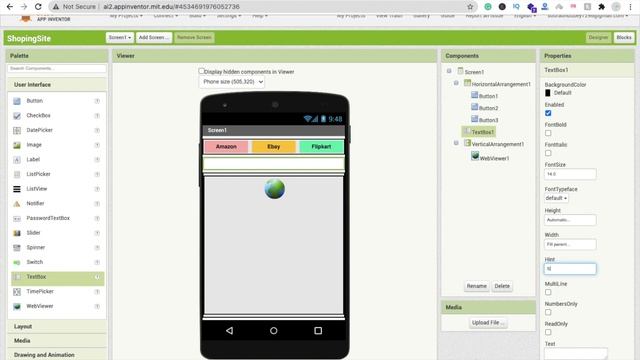Select the CheckBox component icon in Palette
The width and height of the screenshot is (640, 360).
tap(17, 116)
